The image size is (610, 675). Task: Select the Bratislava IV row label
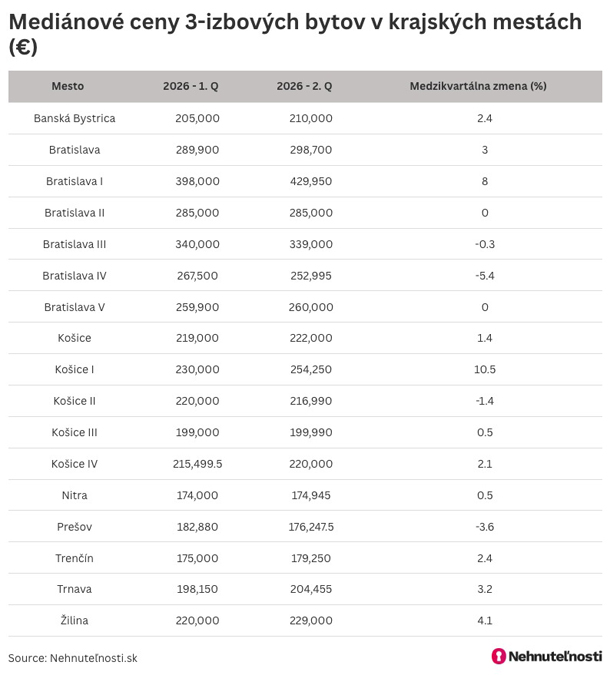pyautogui.click(x=74, y=276)
